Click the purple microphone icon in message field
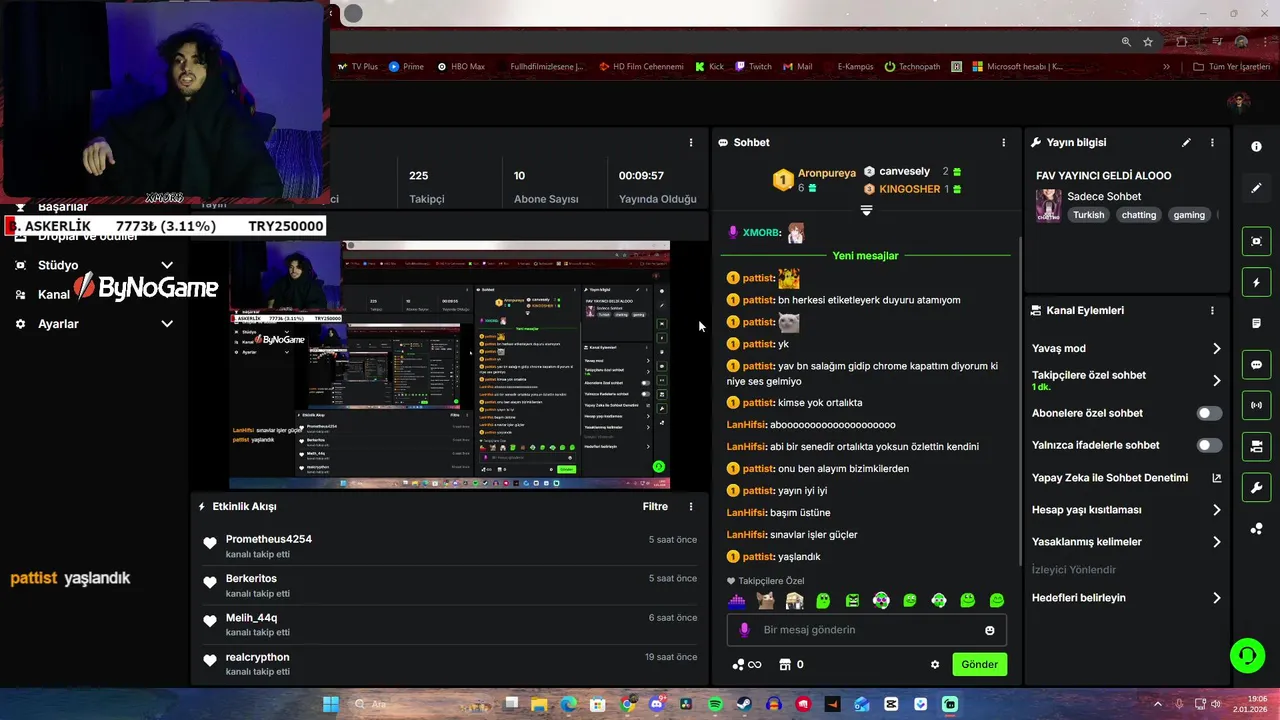 (744, 630)
